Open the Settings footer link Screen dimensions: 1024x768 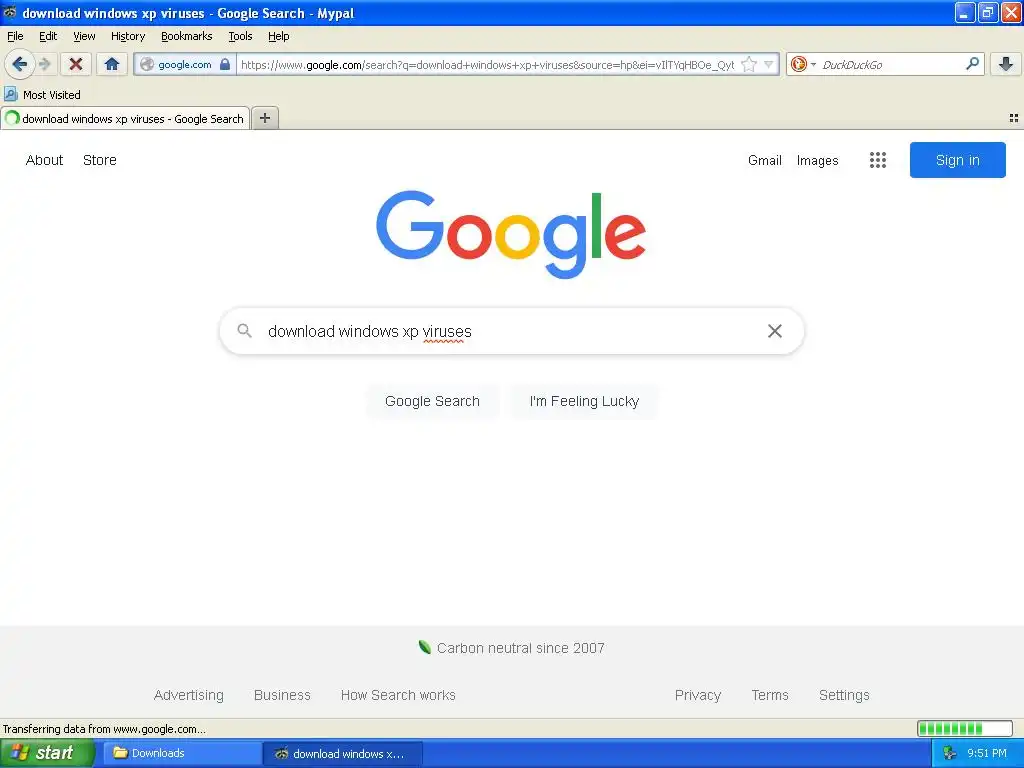click(844, 695)
